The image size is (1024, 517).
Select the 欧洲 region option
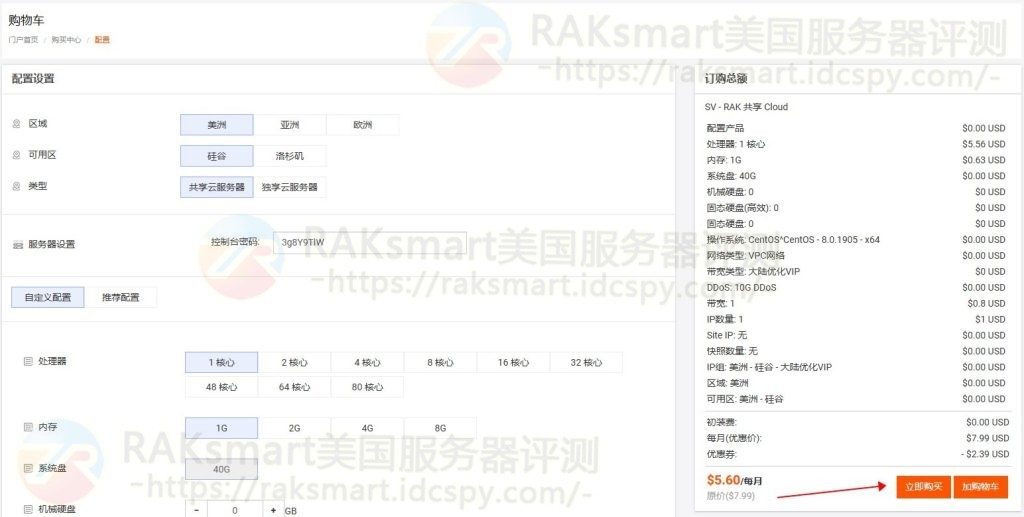click(362, 125)
